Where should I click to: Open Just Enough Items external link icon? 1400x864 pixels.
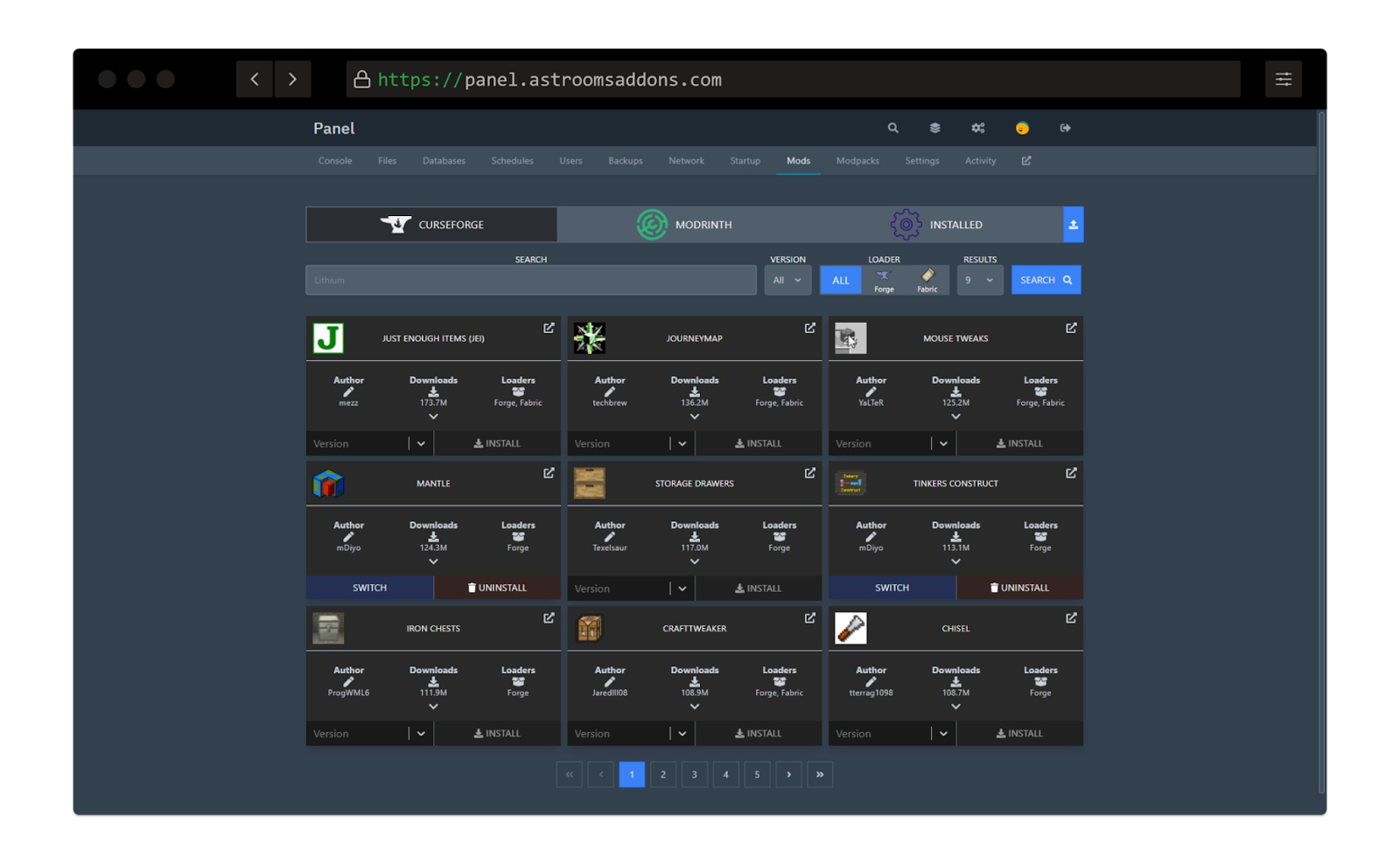[549, 328]
